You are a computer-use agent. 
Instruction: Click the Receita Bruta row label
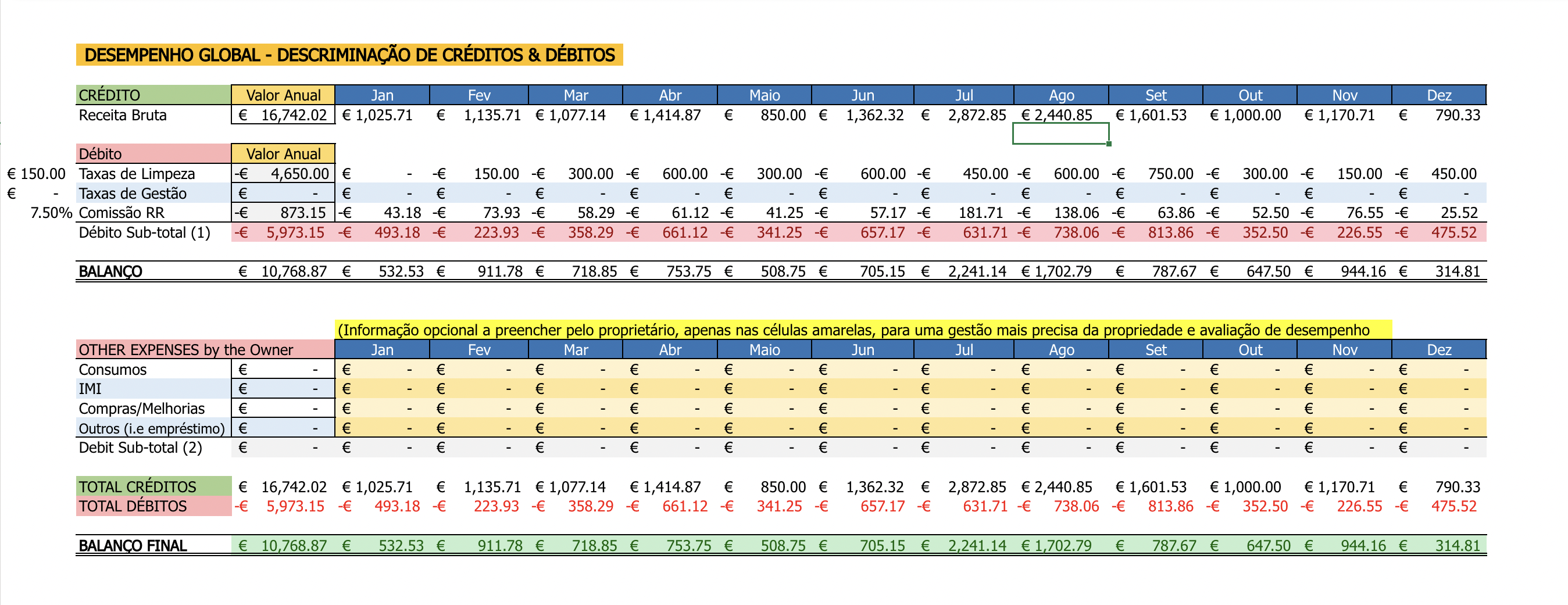click(x=122, y=115)
